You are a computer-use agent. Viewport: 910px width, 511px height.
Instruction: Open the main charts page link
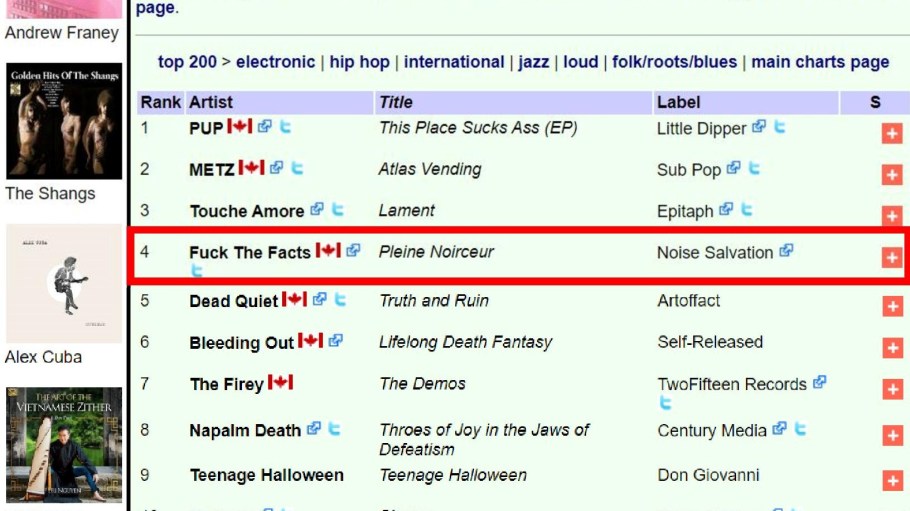tap(820, 62)
